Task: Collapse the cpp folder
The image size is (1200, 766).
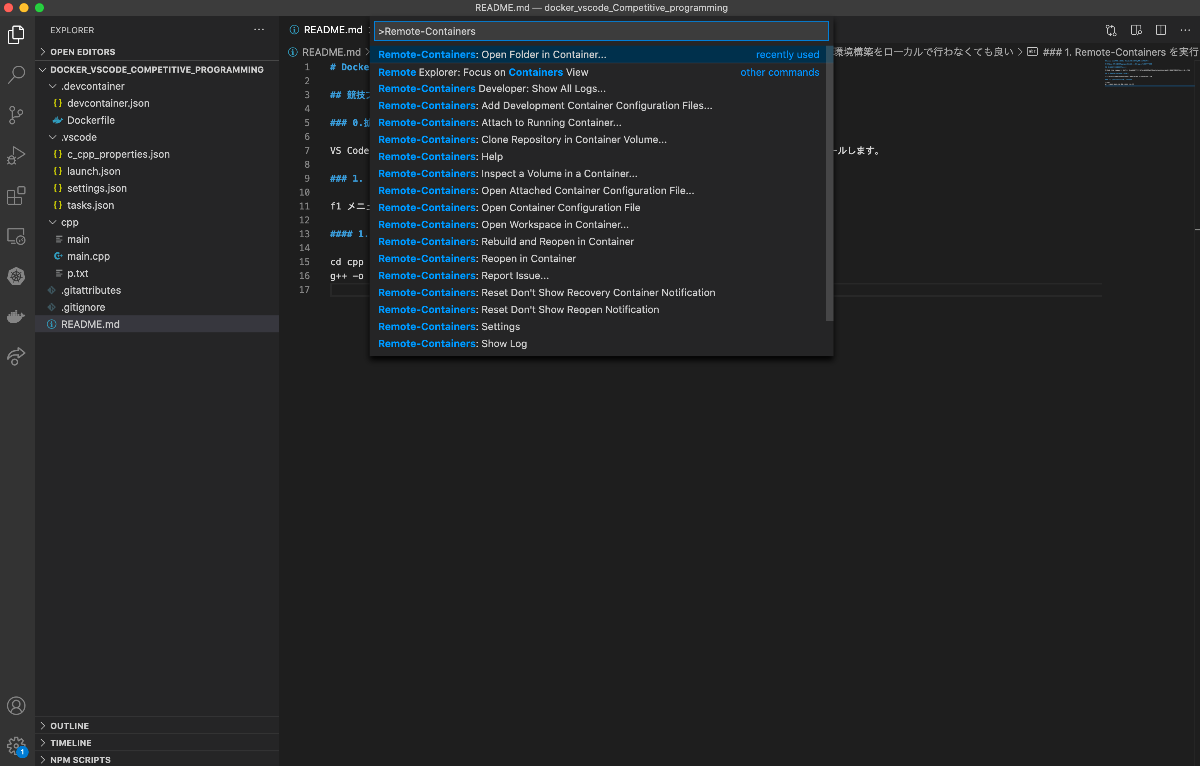Action: click(157, 222)
